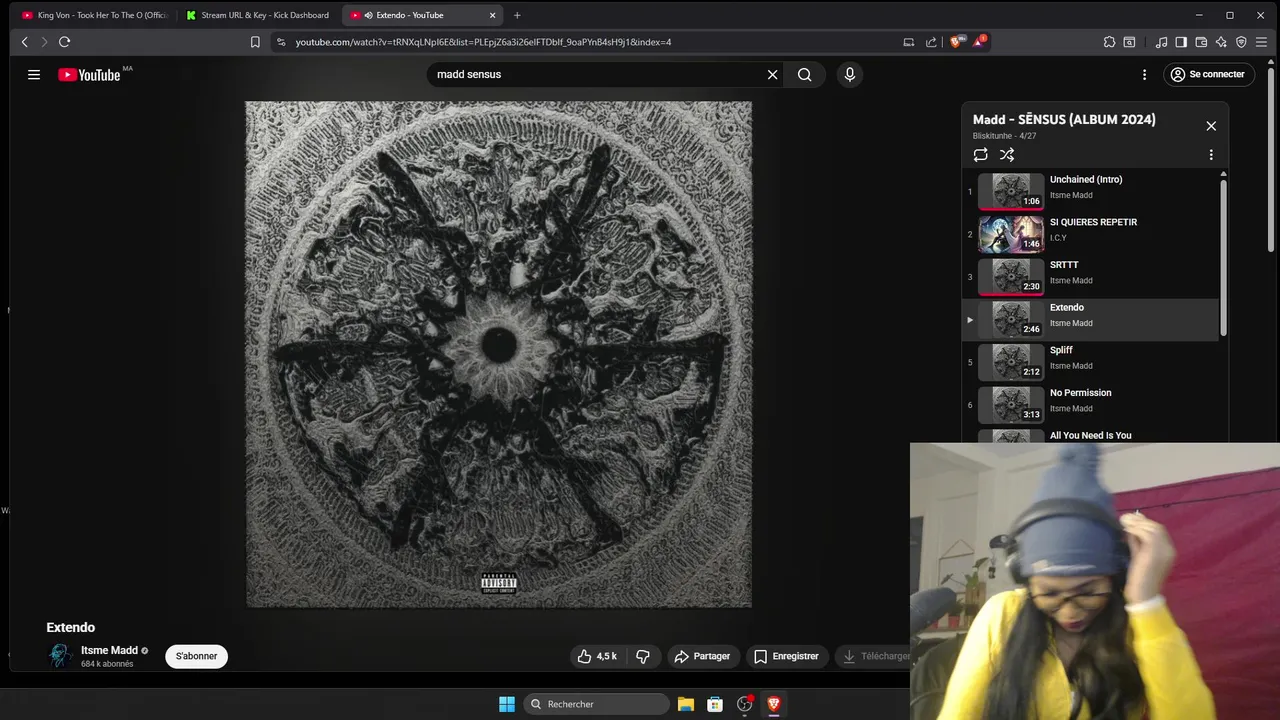This screenshot has width=1280, height=720.
Task: Start voice search with the microphone
Action: (x=850, y=75)
